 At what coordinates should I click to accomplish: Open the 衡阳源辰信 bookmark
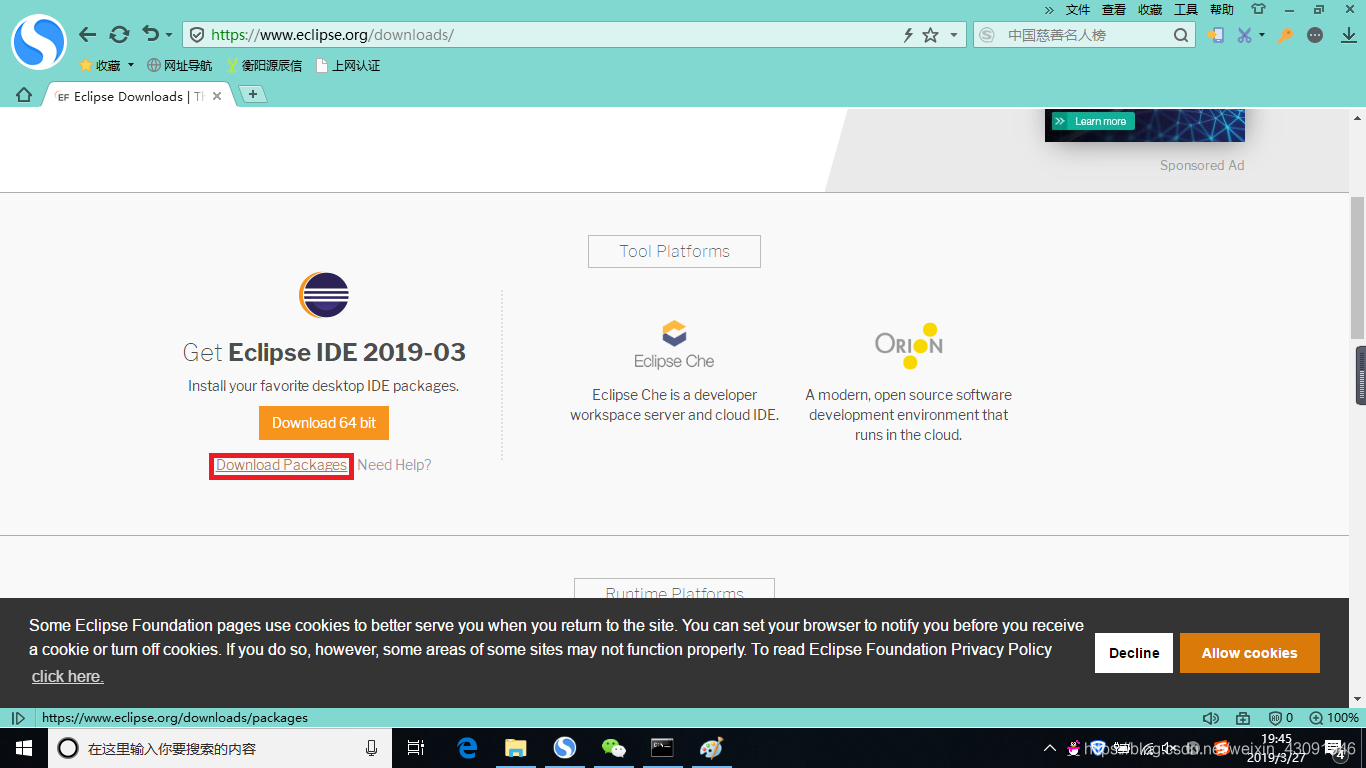(264, 66)
